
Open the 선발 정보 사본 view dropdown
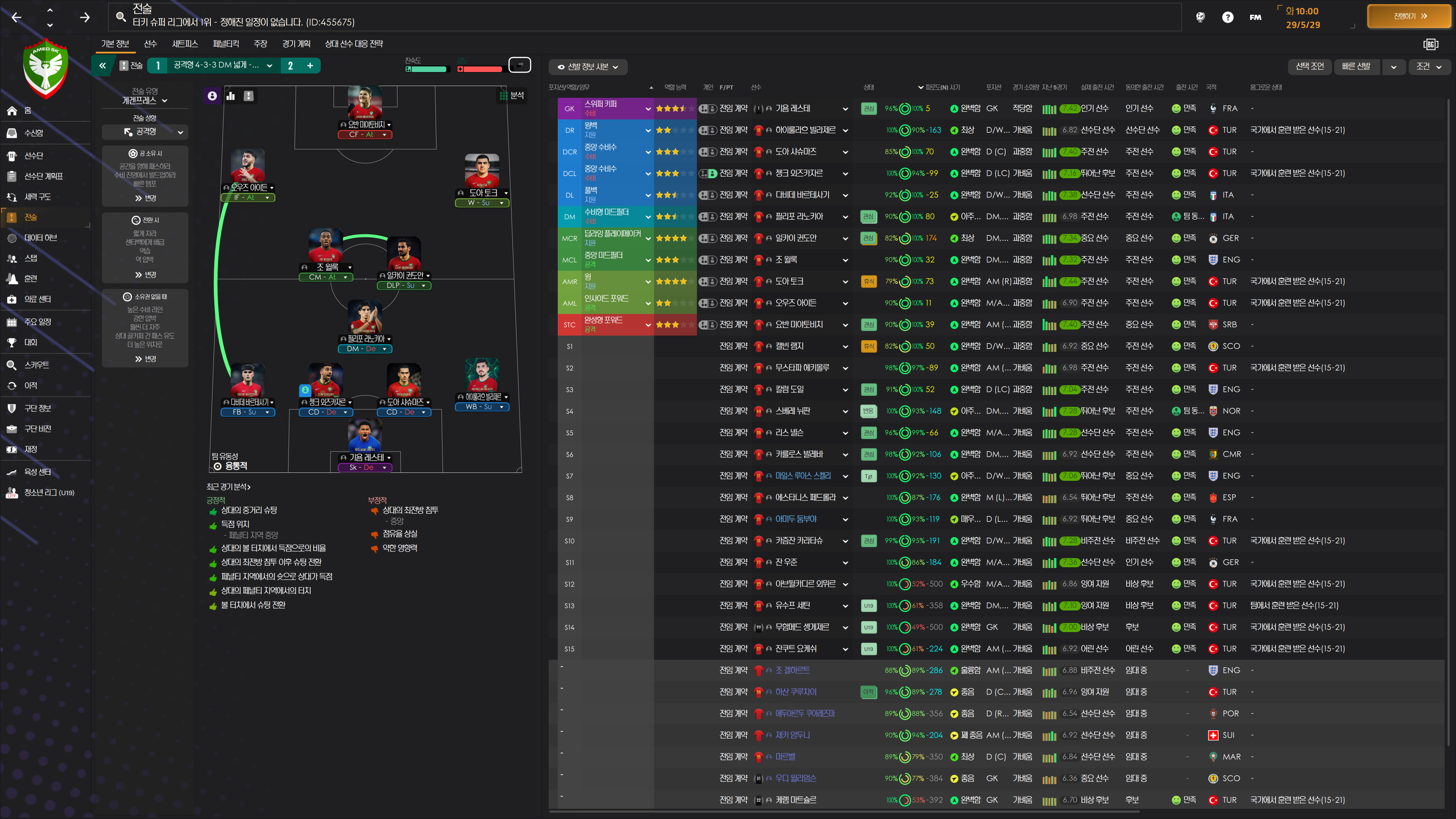[588, 67]
